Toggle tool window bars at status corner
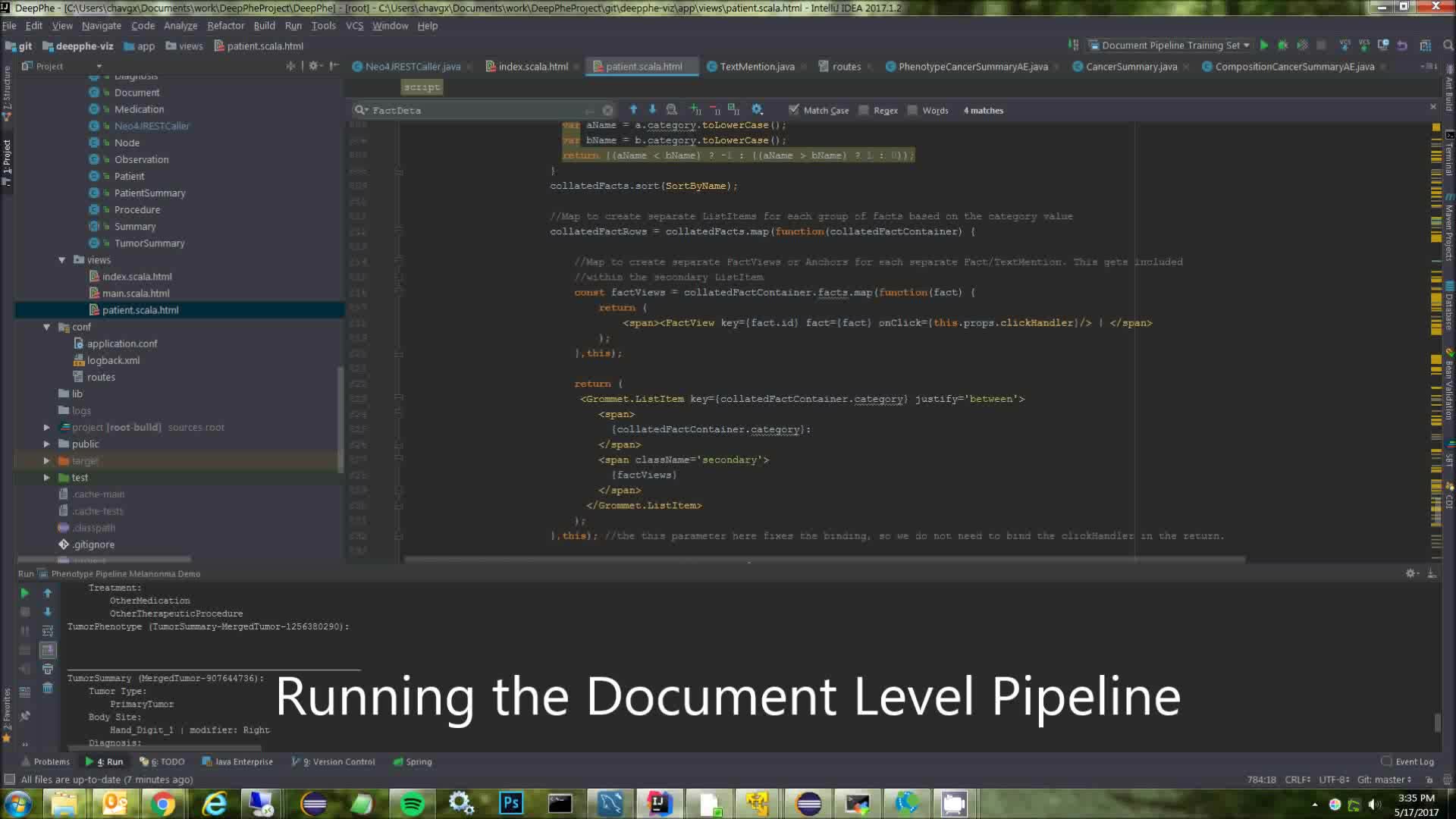 9,779
